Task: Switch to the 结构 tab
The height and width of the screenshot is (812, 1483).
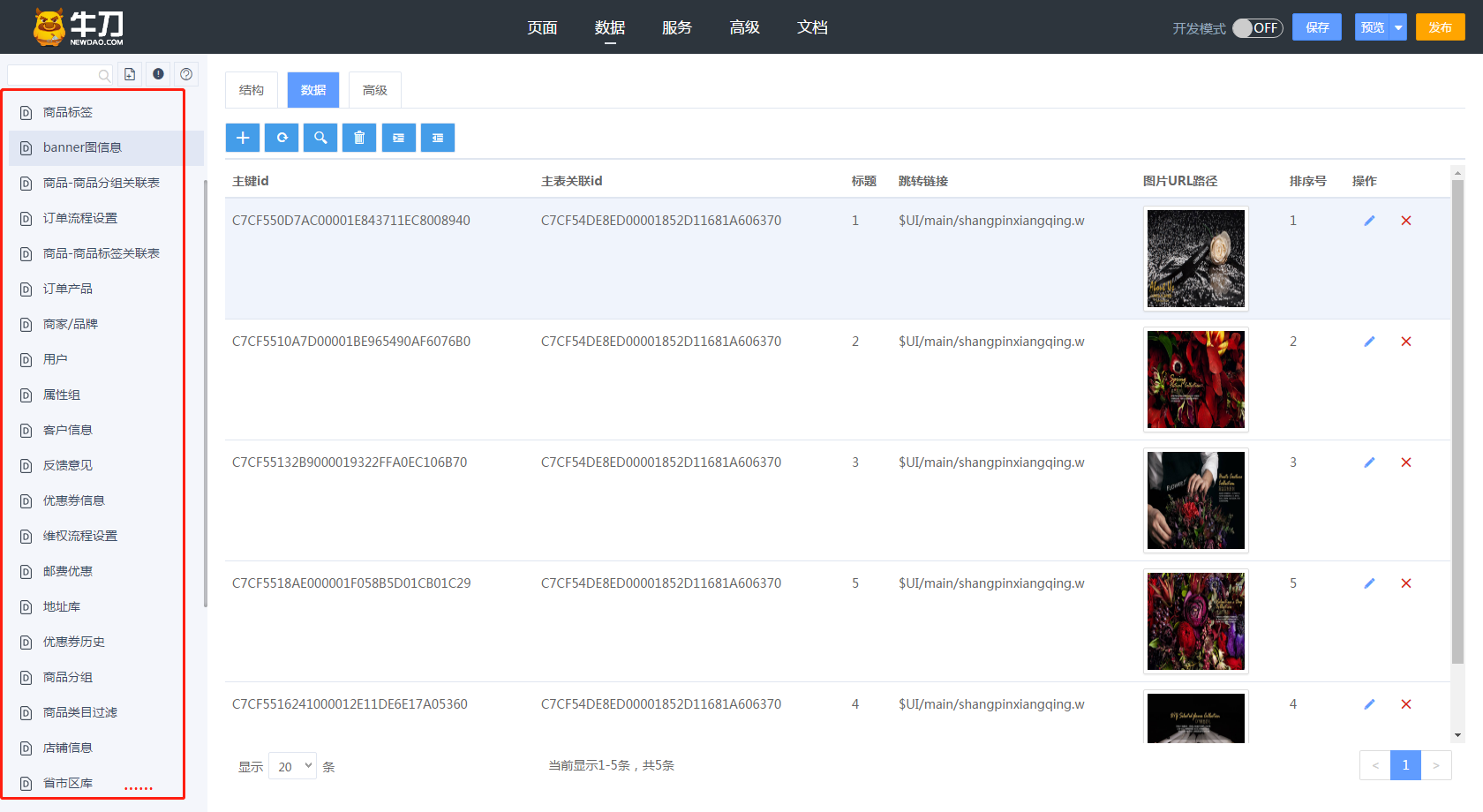Action: click(252, 90)
